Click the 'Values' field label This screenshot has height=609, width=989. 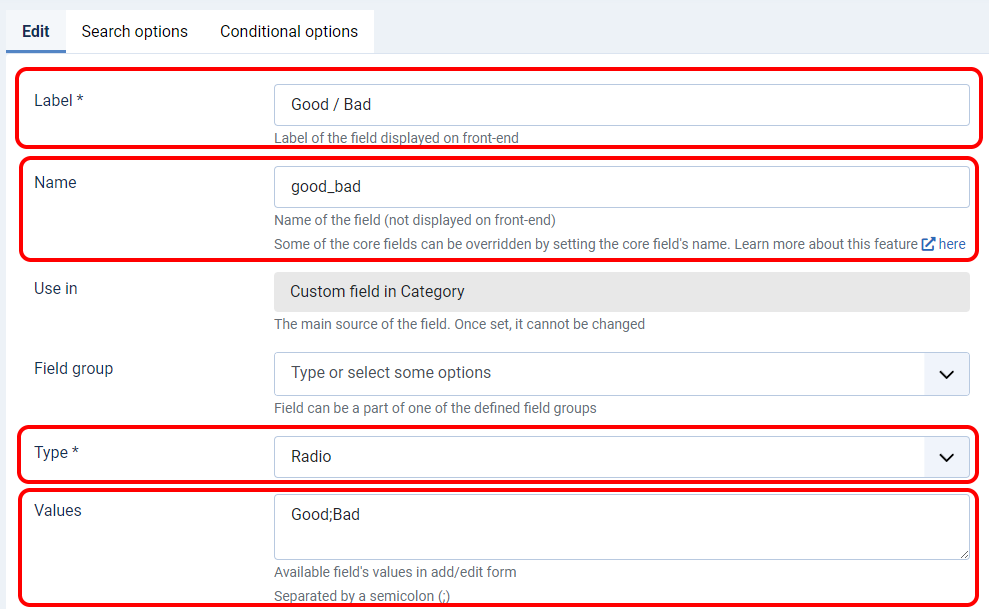58,510
